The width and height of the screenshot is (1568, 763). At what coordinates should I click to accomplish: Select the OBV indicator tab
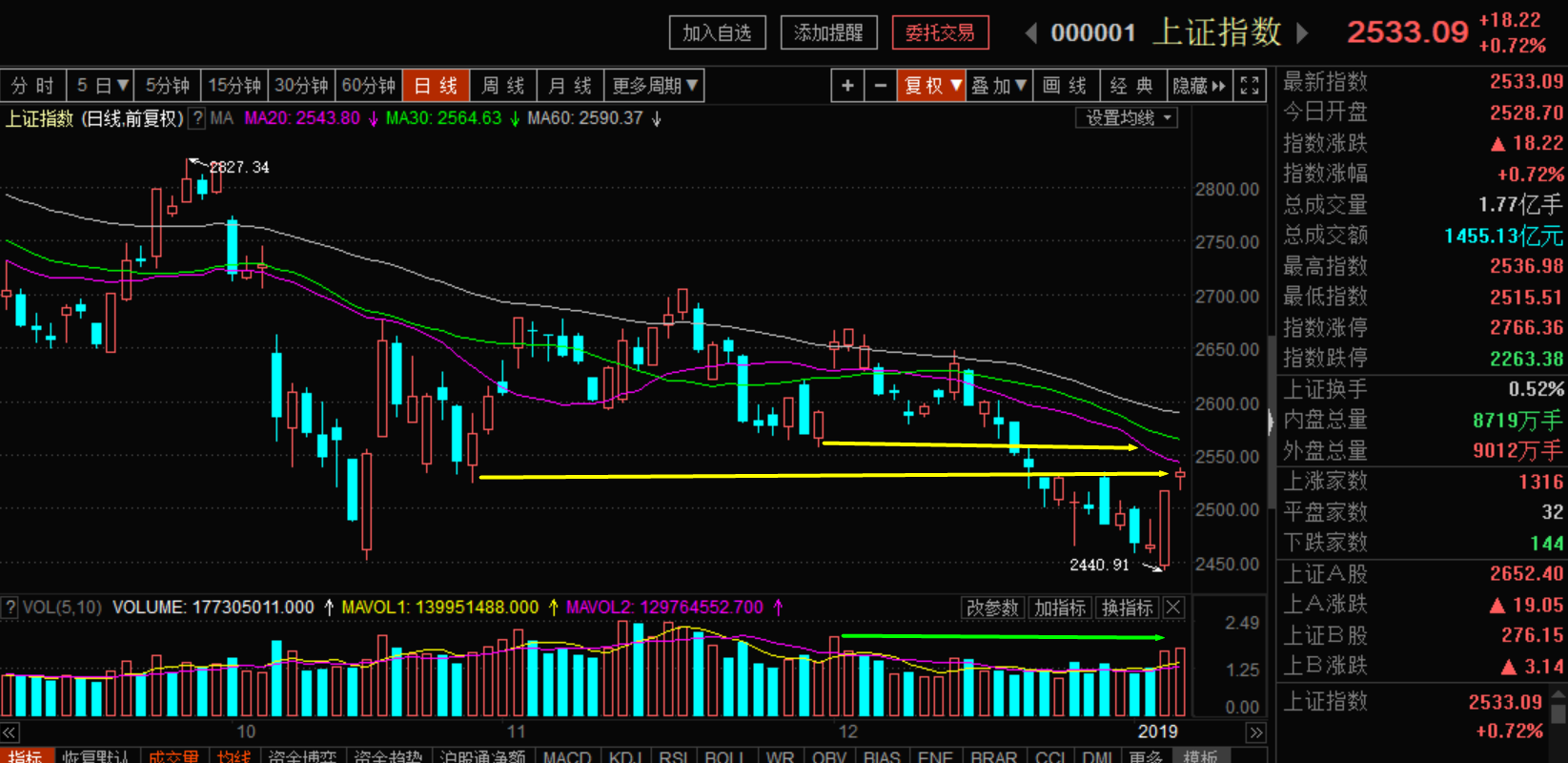829,756
